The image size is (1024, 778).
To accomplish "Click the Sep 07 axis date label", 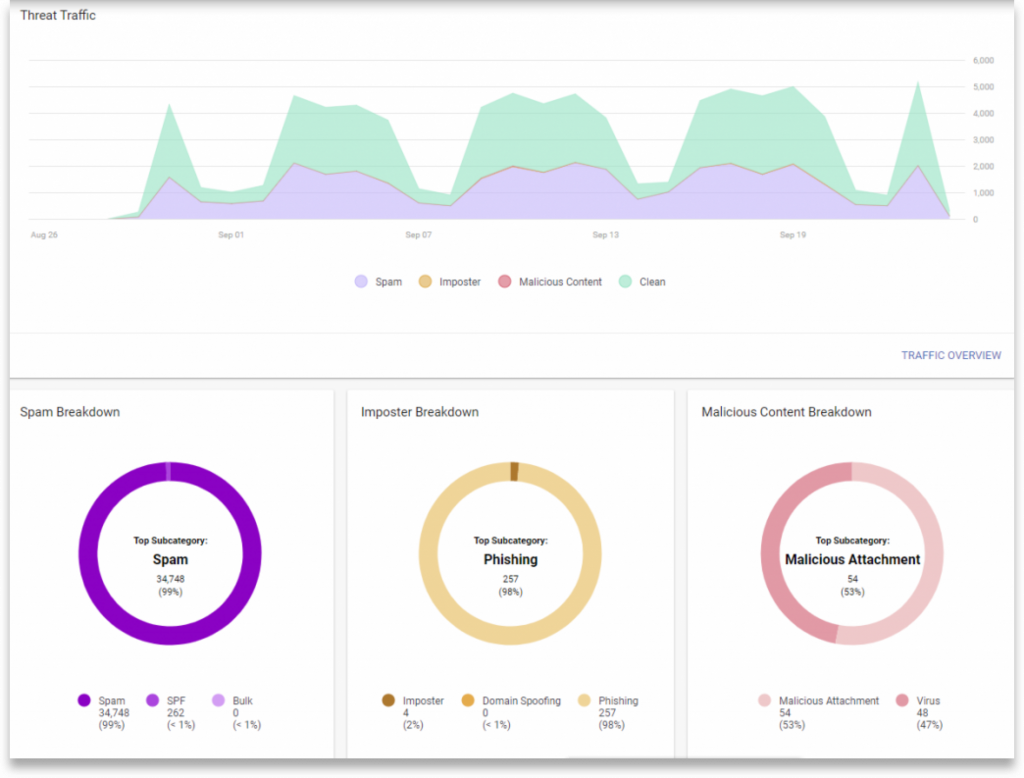I will click(x=418, y=235).
